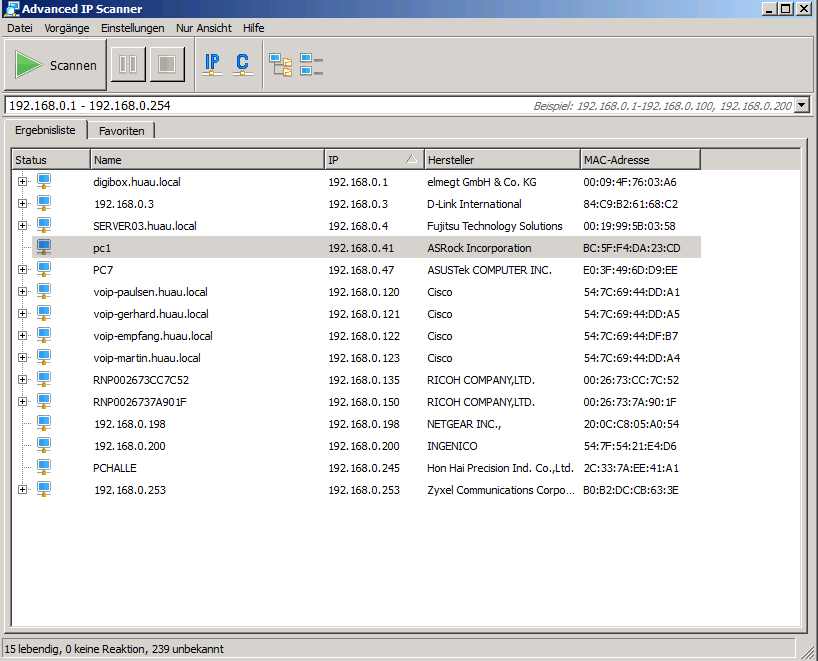Open the Einstellungen menu
The height and width of the screenshot is (661, 818).
pyautogui.click(x=132, y=28)
